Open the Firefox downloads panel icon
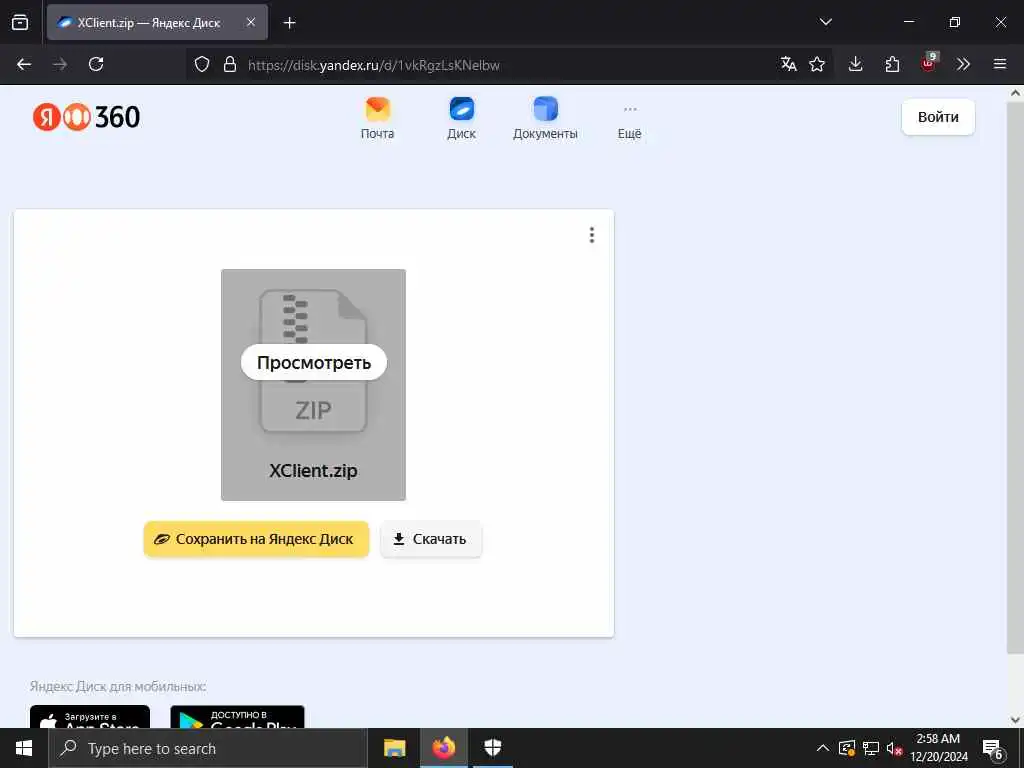 (x=856, y=64)
